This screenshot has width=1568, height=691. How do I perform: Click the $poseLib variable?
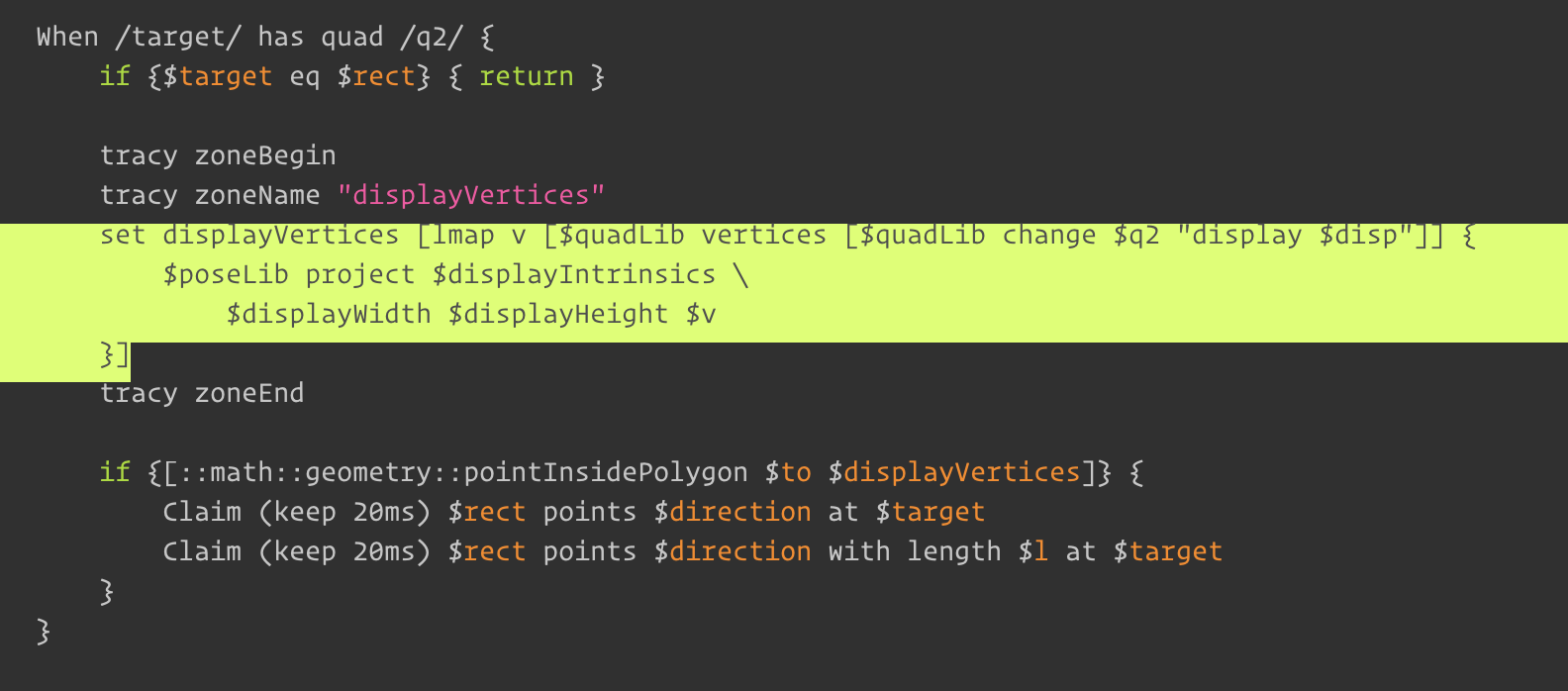(x=226, y=274)
